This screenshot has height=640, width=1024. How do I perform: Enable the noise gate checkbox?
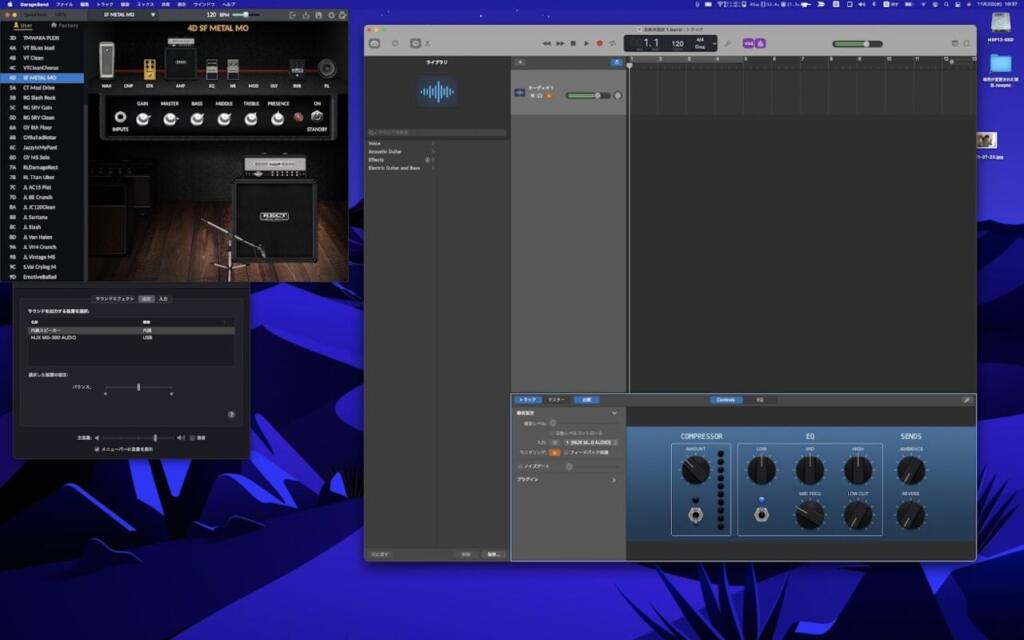(520, 466)
